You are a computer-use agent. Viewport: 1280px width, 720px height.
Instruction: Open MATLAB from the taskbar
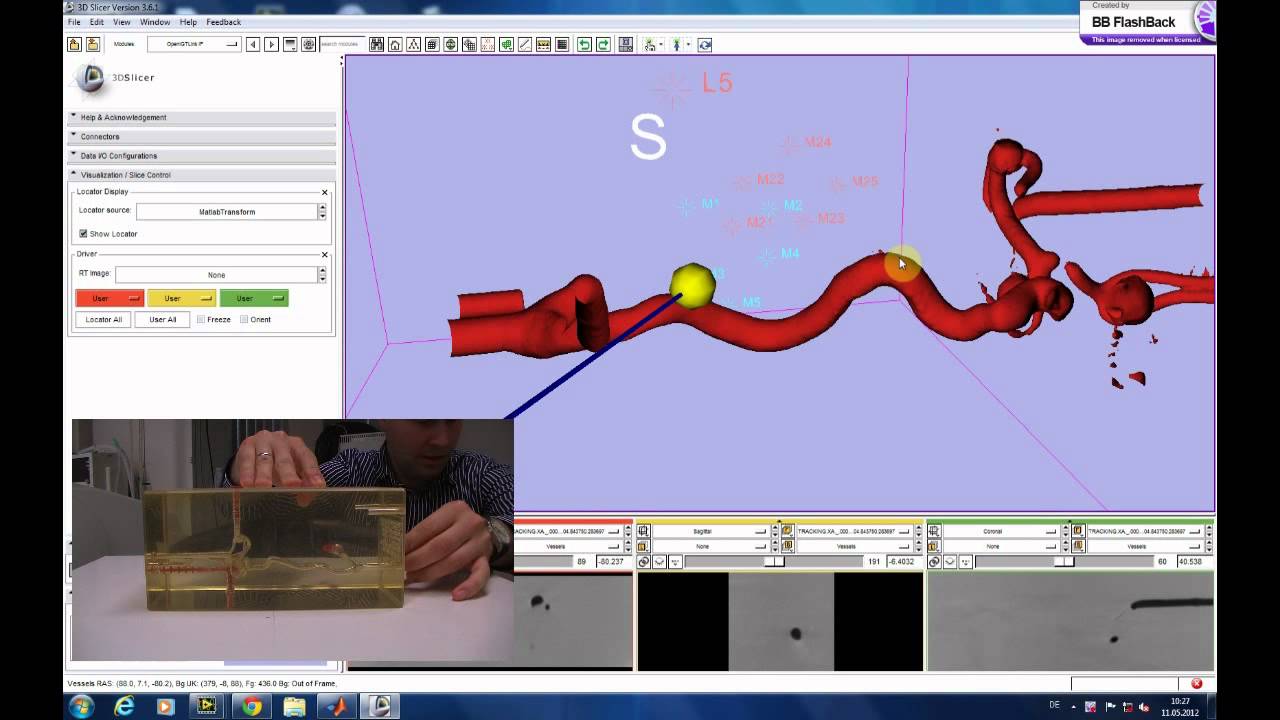pos(337,706)
